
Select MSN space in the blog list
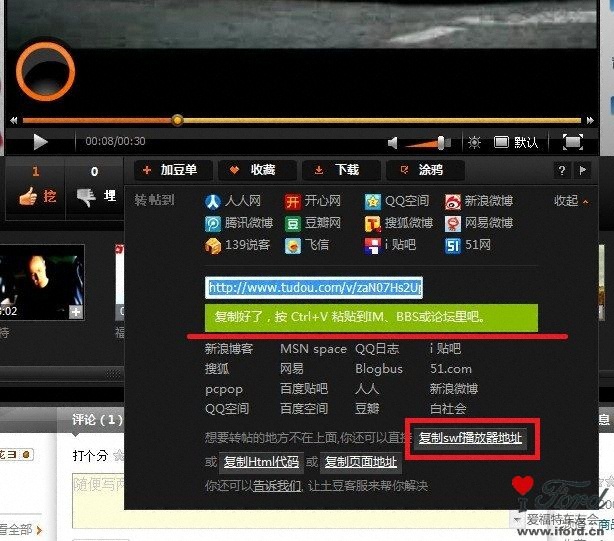(313, 349)
